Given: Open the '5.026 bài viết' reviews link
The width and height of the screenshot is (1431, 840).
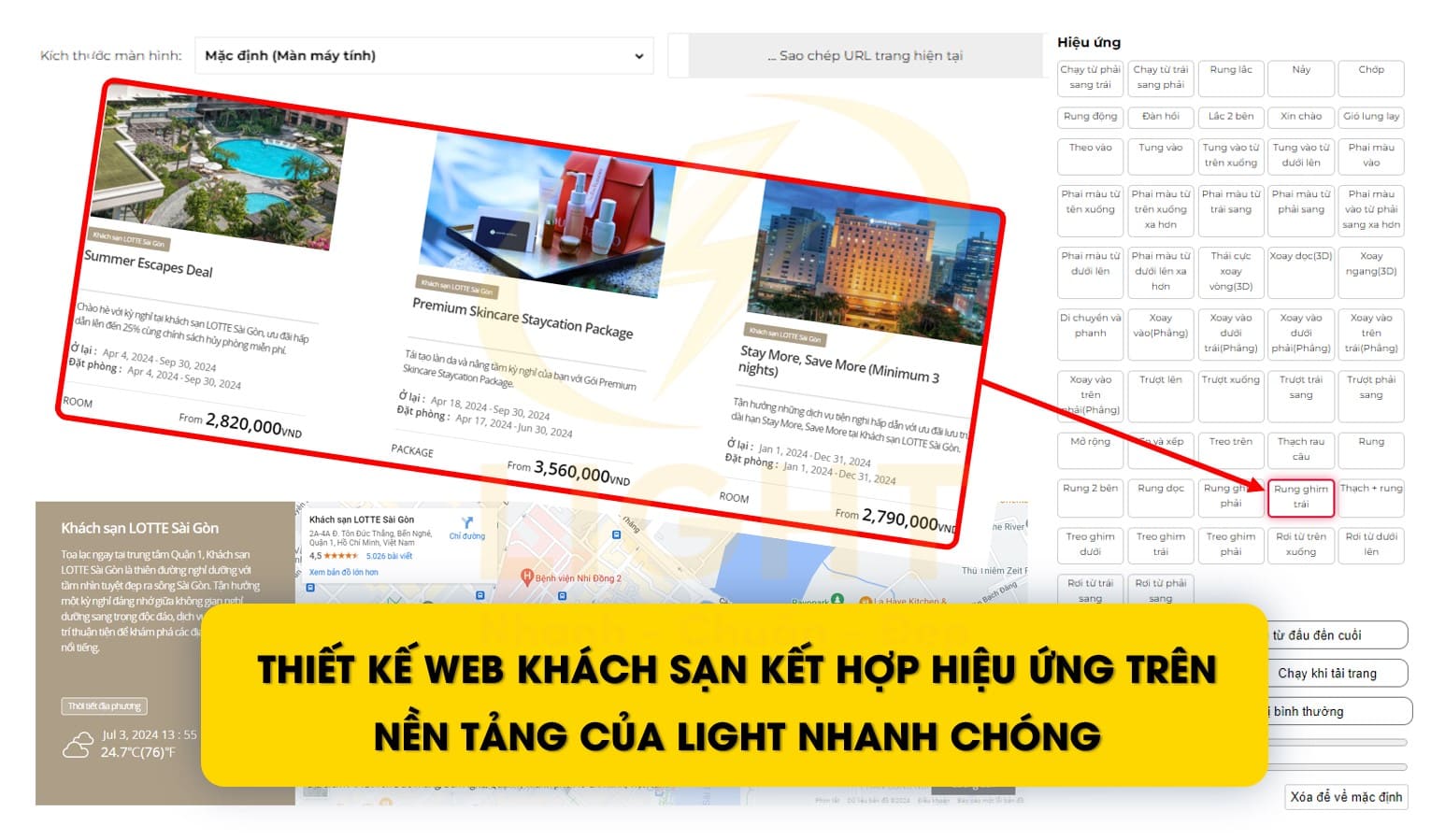Looking at the screenshot, I should [389, 556].
